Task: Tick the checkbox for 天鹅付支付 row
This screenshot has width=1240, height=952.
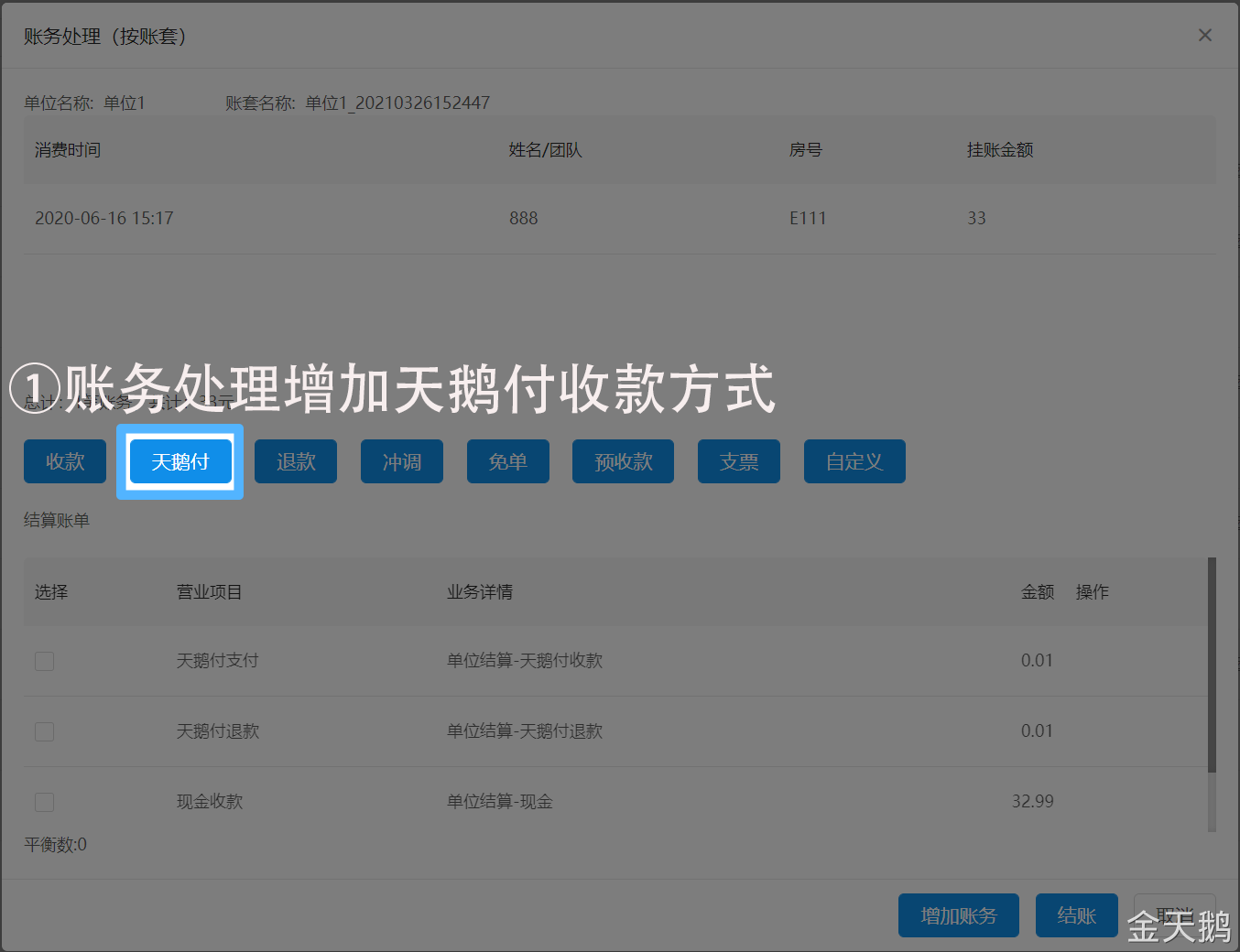Action: coord(44,661)
